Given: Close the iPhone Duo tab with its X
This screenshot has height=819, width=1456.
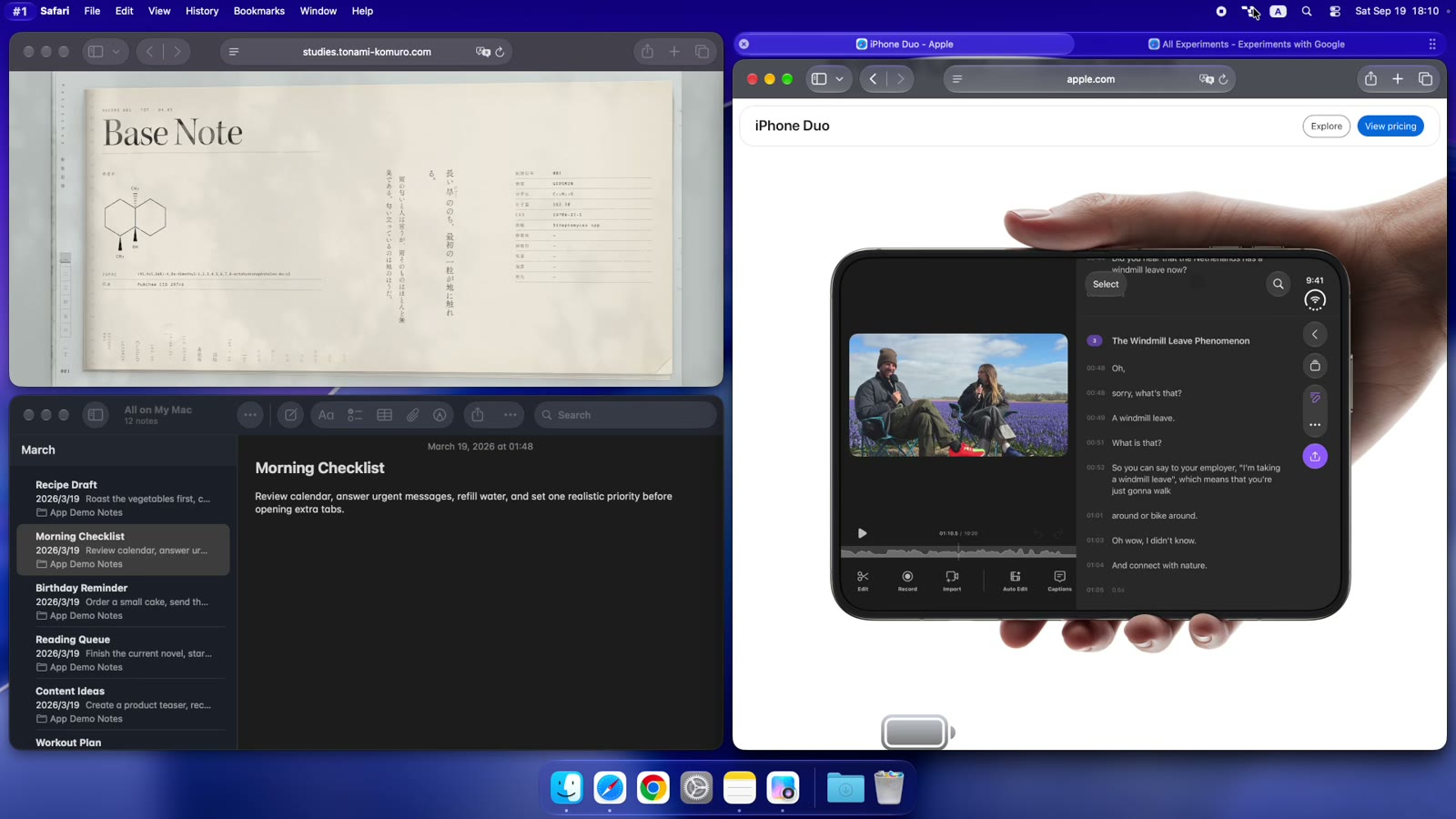Looking at the screenshot, I should [744, 44].
